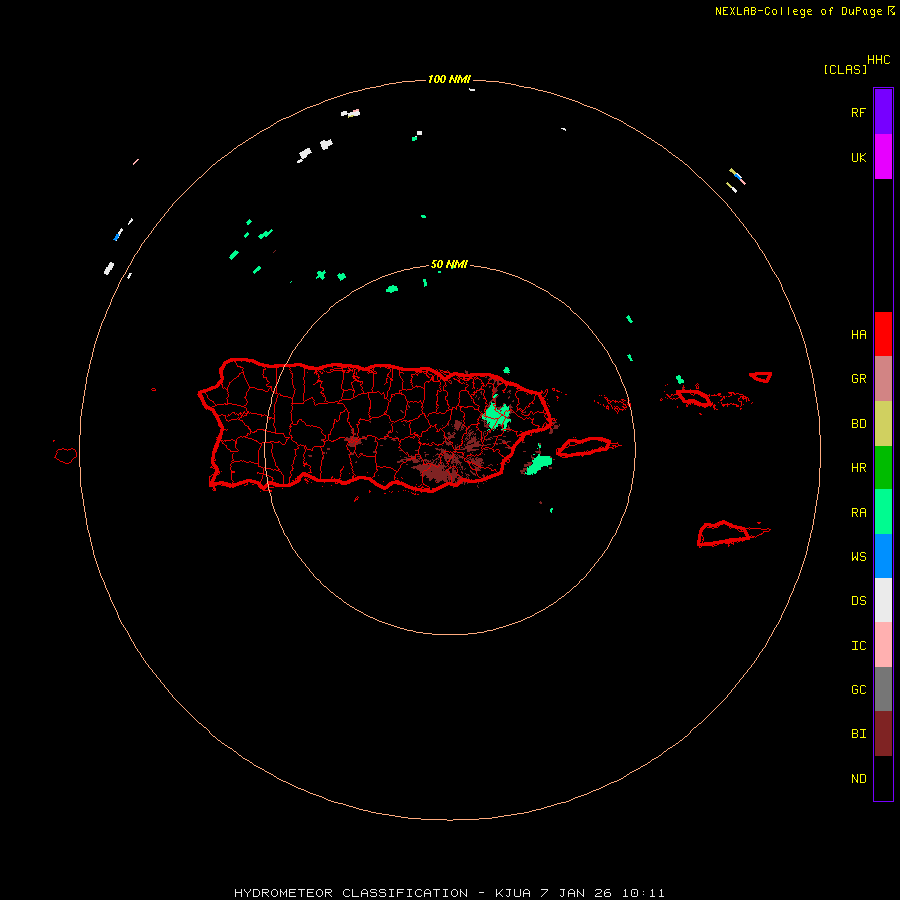
Task: Click the GC legend label
Action: 858,689
